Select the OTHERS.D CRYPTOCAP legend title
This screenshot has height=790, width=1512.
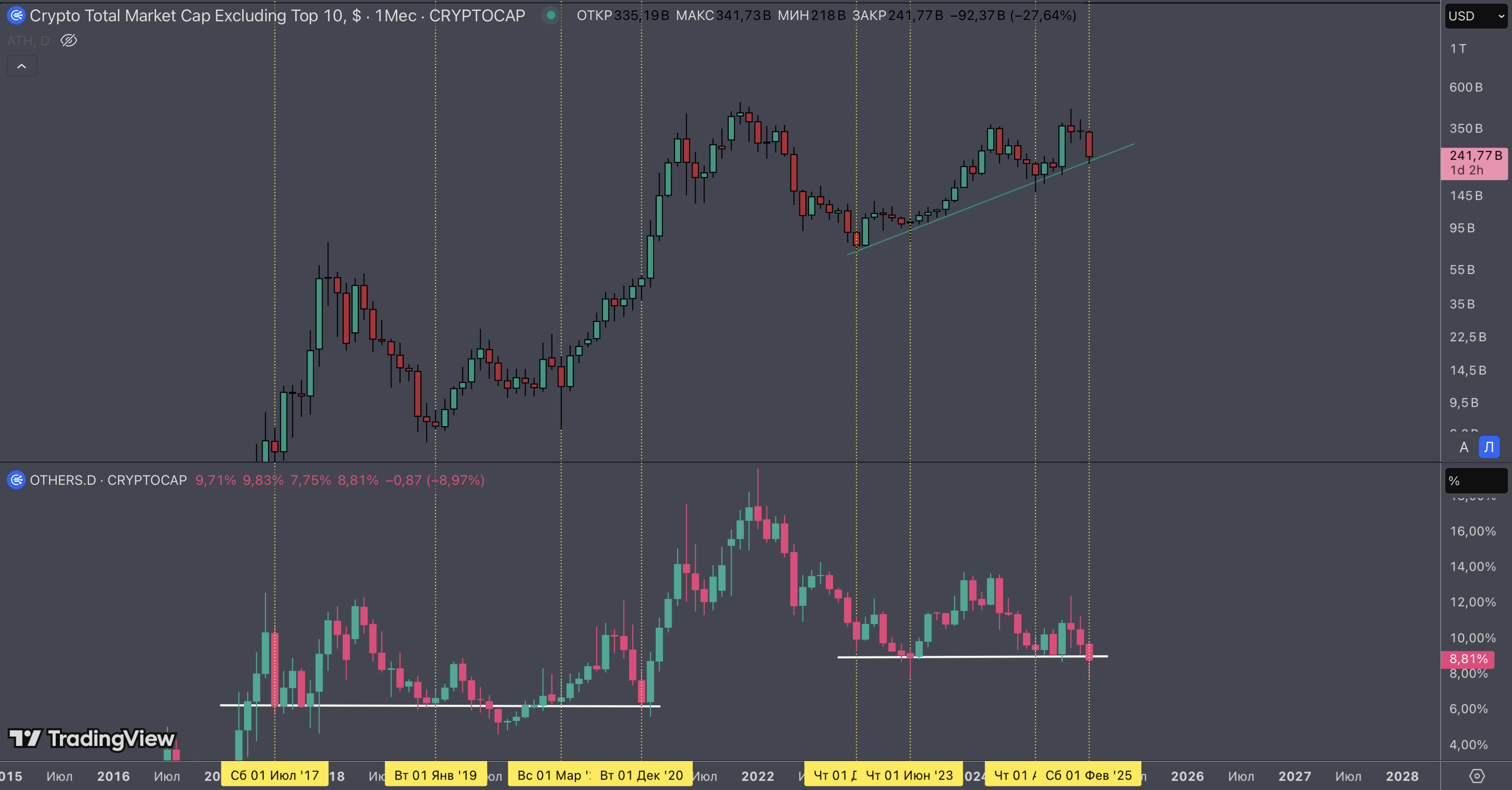[x=108, y=480]
